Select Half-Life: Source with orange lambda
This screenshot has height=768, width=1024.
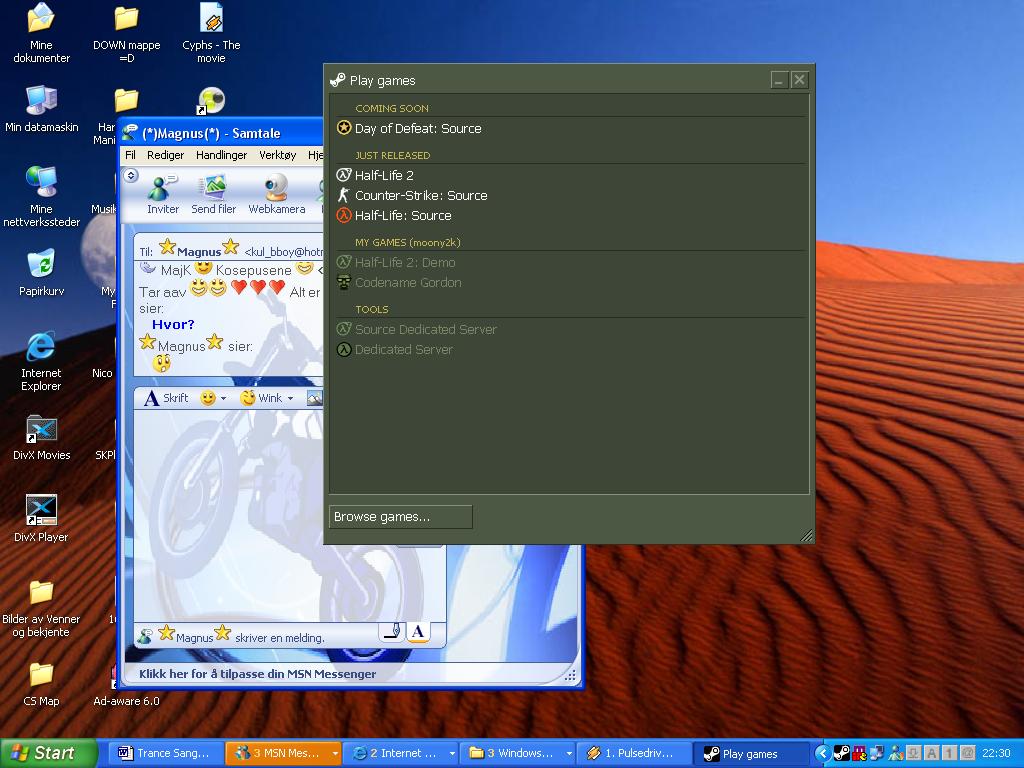tap(402, 216)
